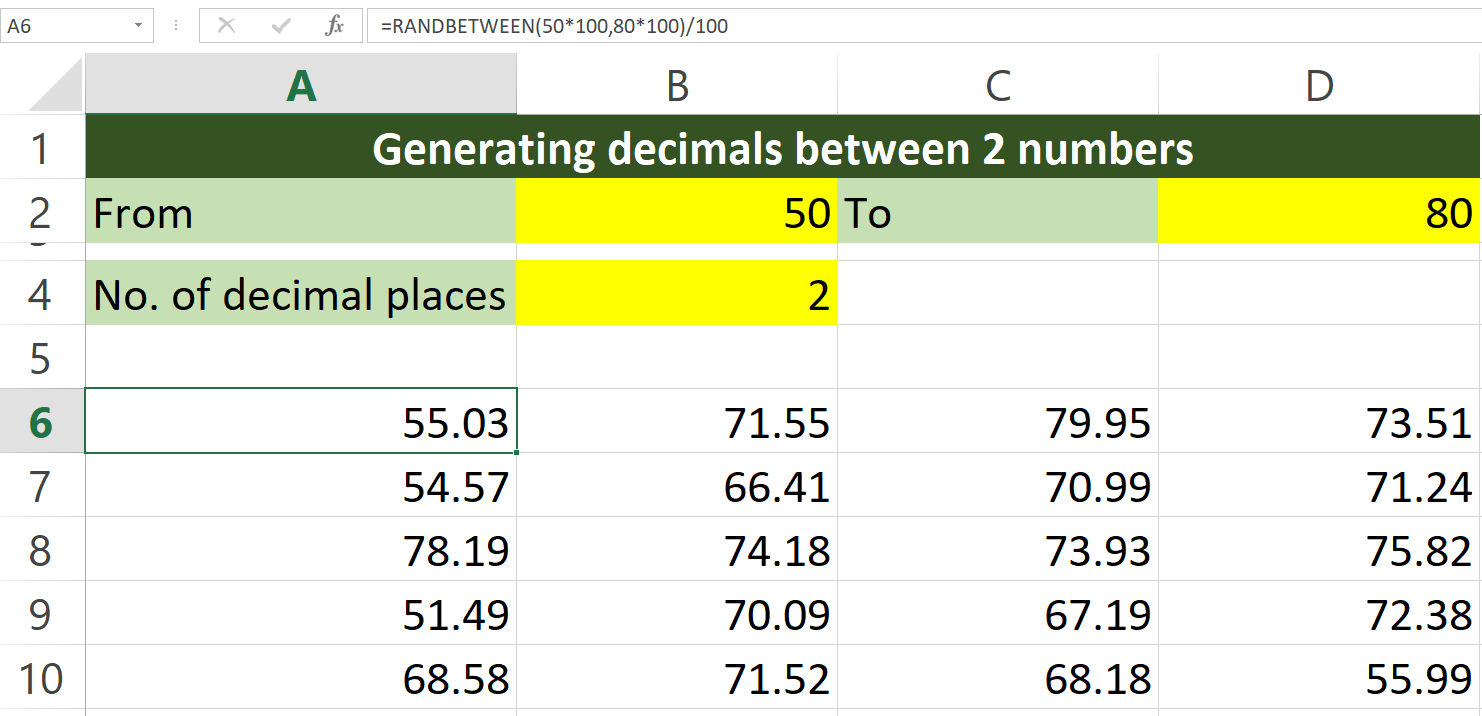Select the cell labeled To
The height and width of the screenshot is (716, 1482).
pos(997,212)
